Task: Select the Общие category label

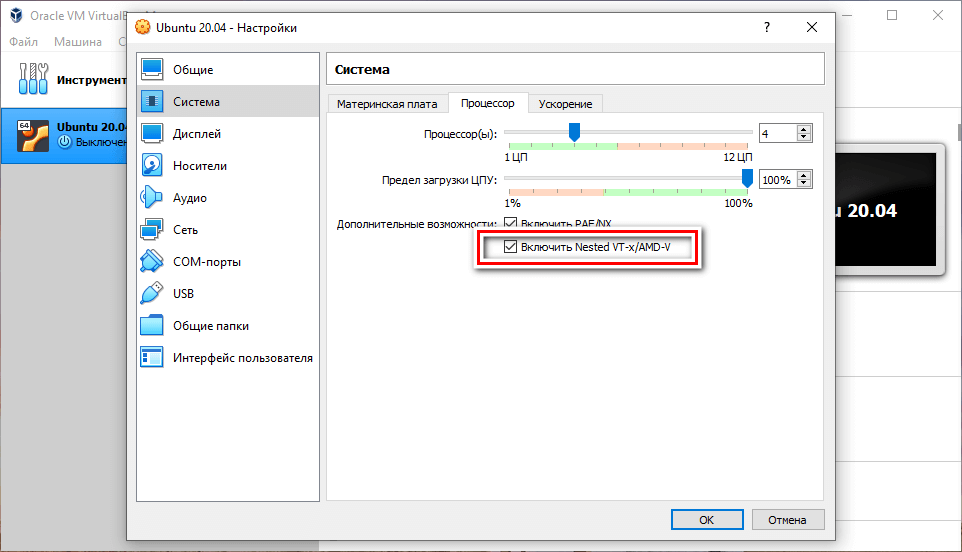Action: click(193, 70)
